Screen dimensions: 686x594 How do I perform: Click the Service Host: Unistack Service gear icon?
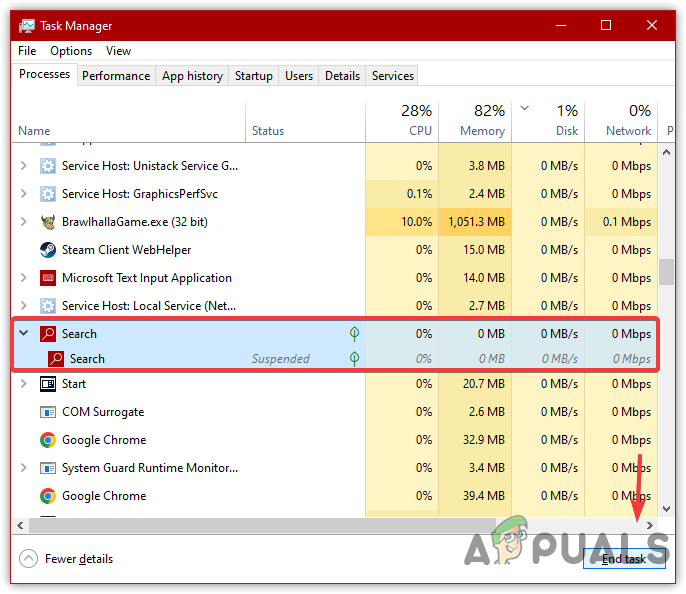coord(48,166)
